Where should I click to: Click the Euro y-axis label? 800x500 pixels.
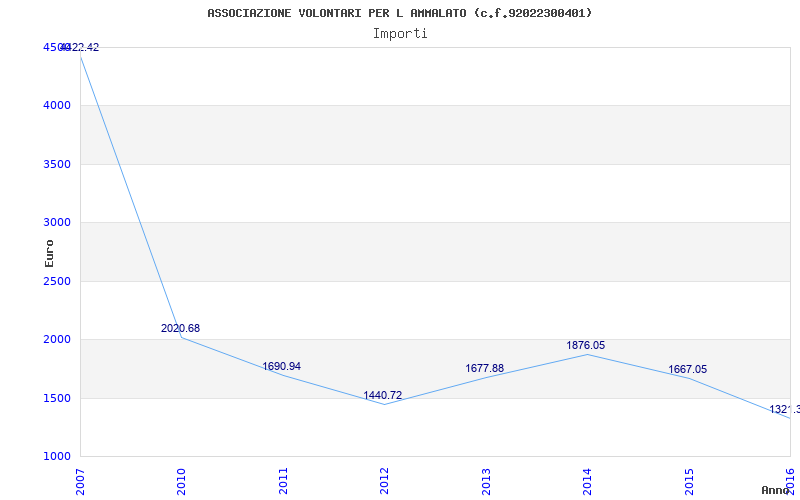click(x=49, y=253)
